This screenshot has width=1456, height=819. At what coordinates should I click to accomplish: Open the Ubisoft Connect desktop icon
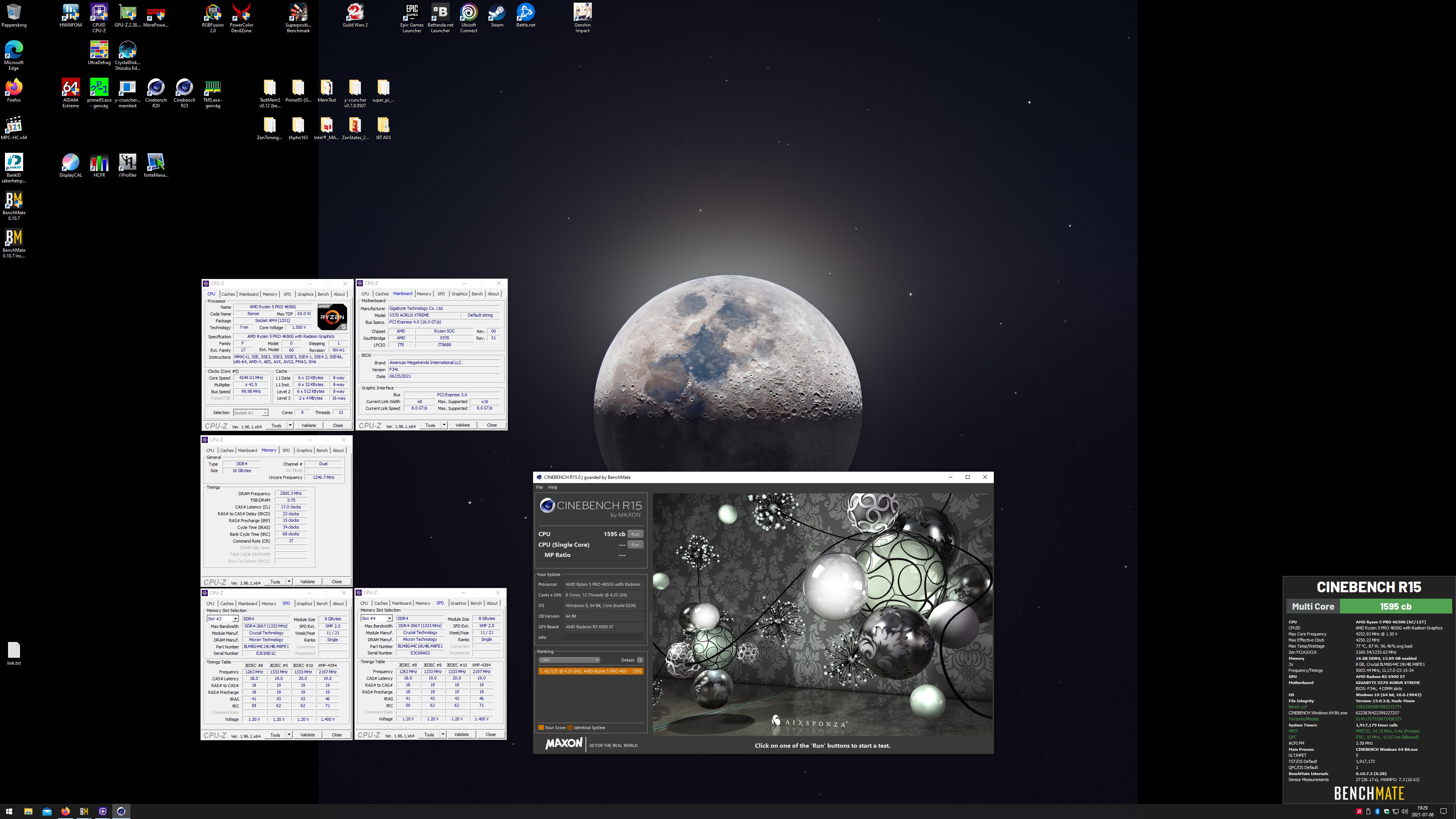[469, 18]
